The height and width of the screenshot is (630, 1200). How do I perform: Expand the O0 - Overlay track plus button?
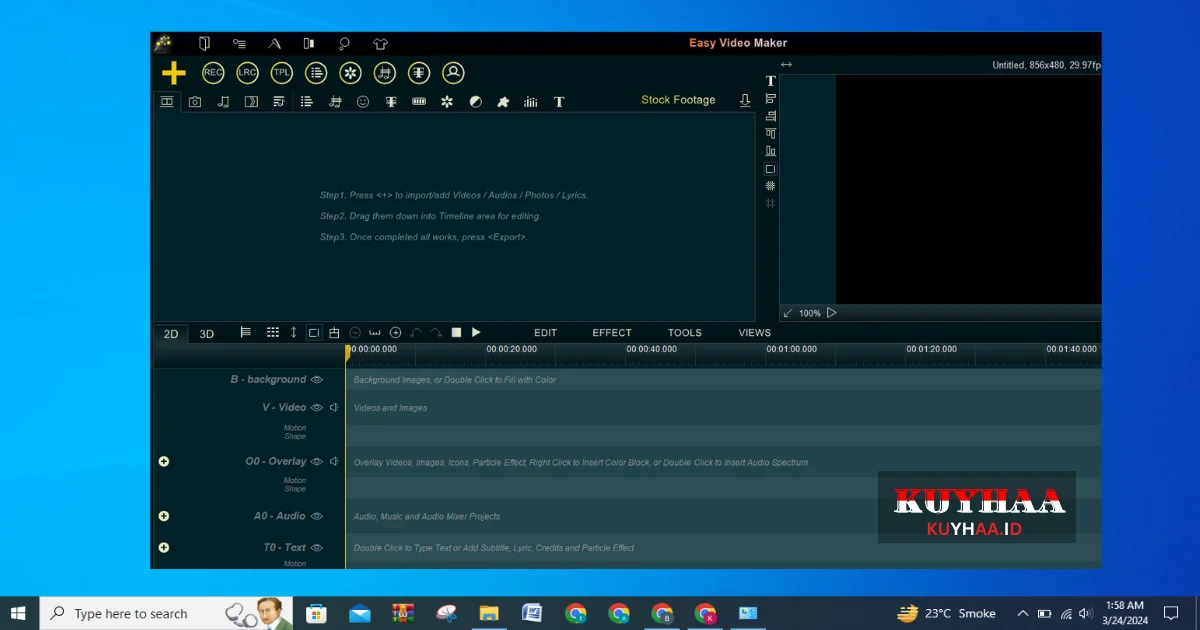(164, 462)
